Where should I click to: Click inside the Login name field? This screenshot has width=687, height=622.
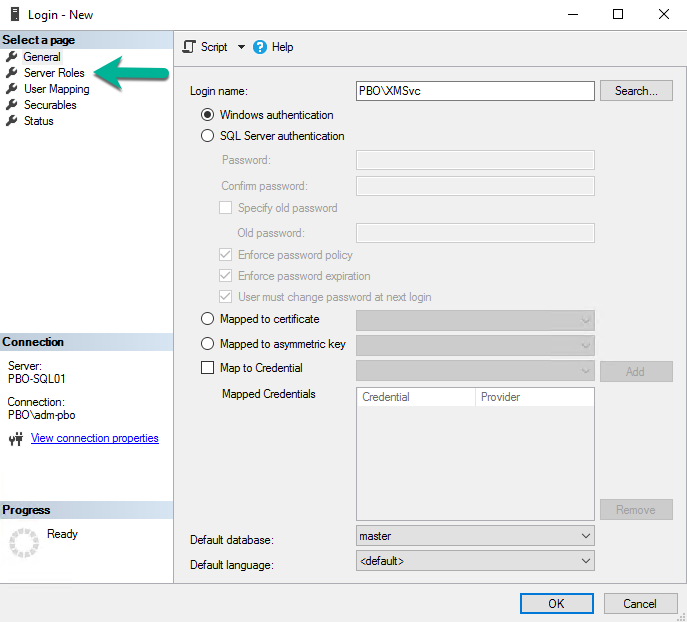click(x=475, y=91)
